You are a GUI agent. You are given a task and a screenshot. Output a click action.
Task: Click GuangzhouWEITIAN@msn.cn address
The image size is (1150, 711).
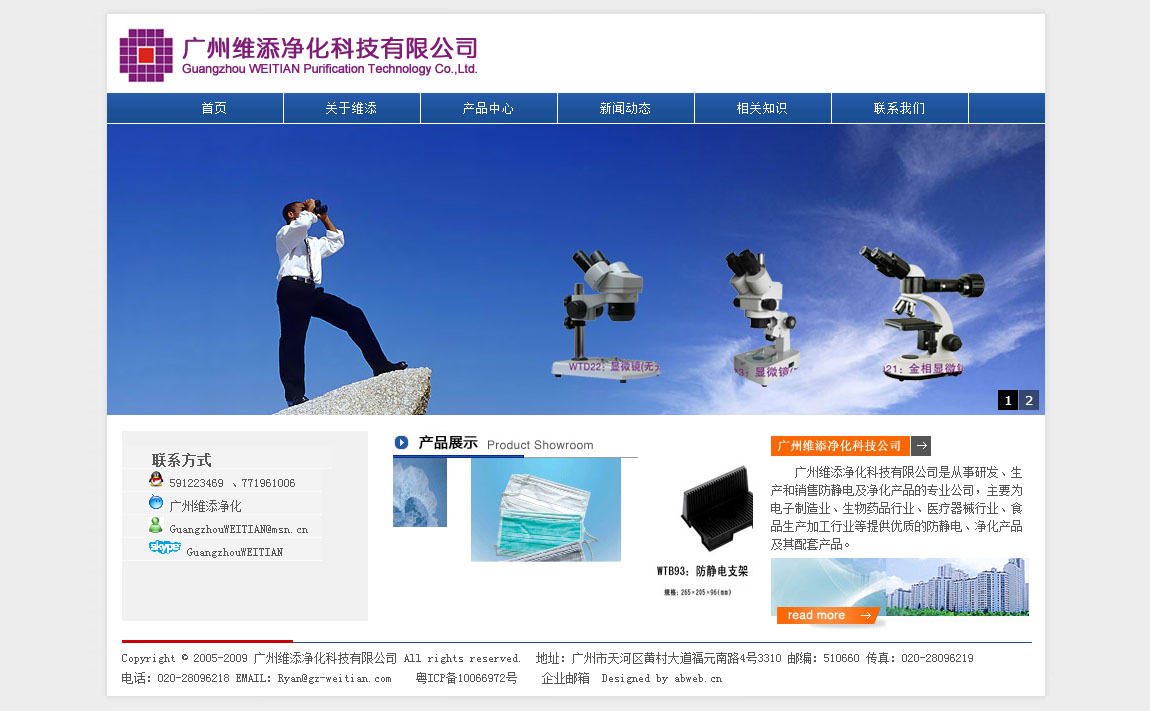(238, 529)
